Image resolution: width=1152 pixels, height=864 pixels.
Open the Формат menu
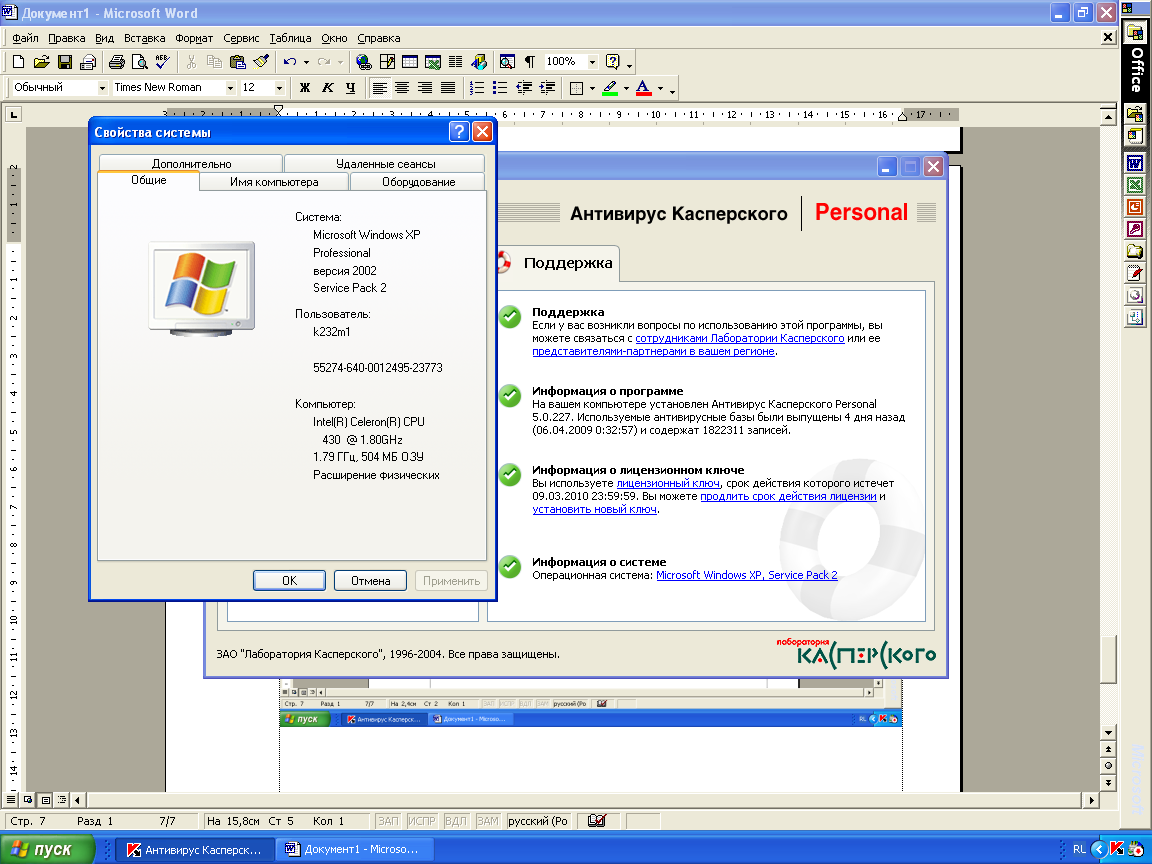(x=194, y=38)
